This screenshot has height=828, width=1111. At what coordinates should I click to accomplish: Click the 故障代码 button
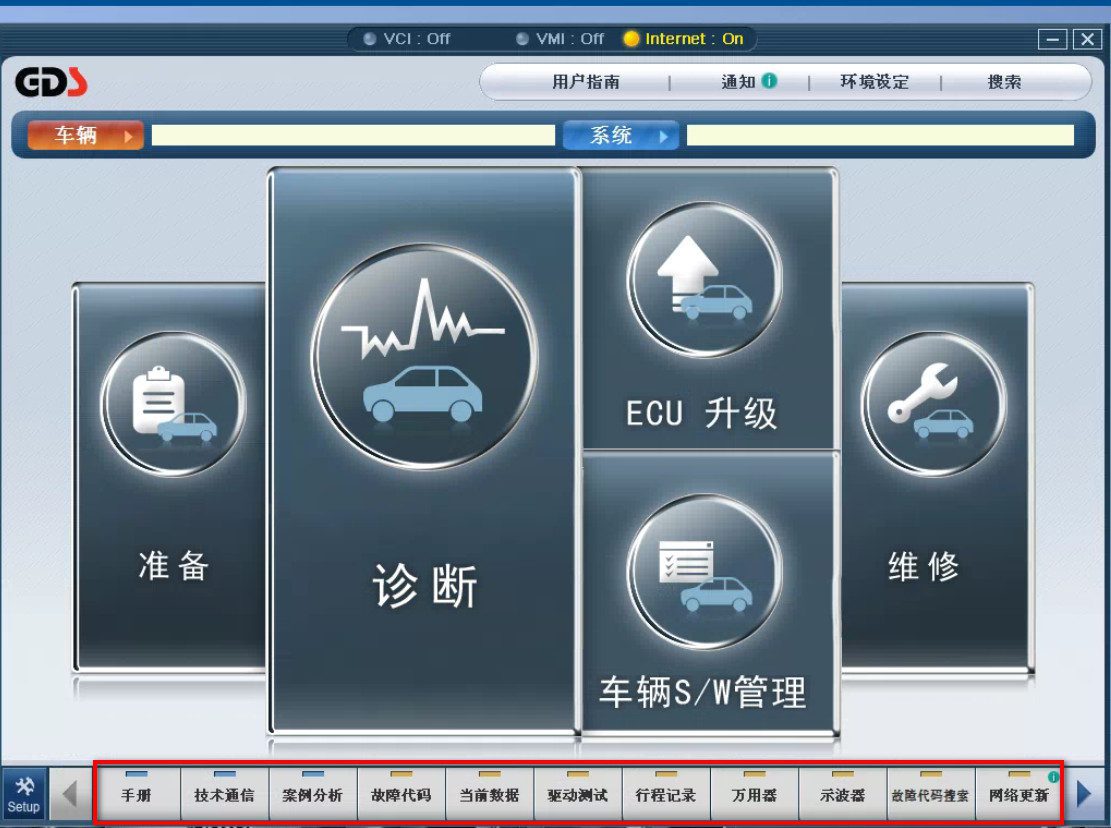coord(401,795)
